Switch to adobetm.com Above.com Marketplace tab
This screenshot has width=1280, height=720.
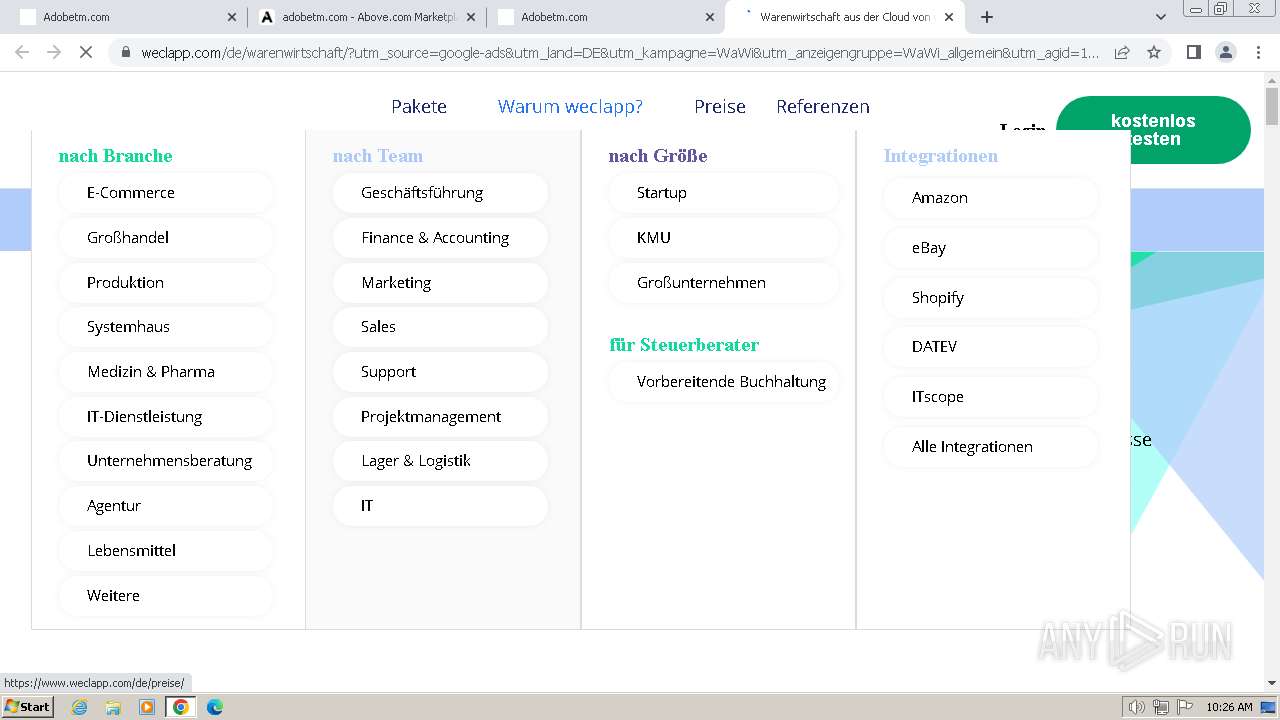[x=365, y=17]
